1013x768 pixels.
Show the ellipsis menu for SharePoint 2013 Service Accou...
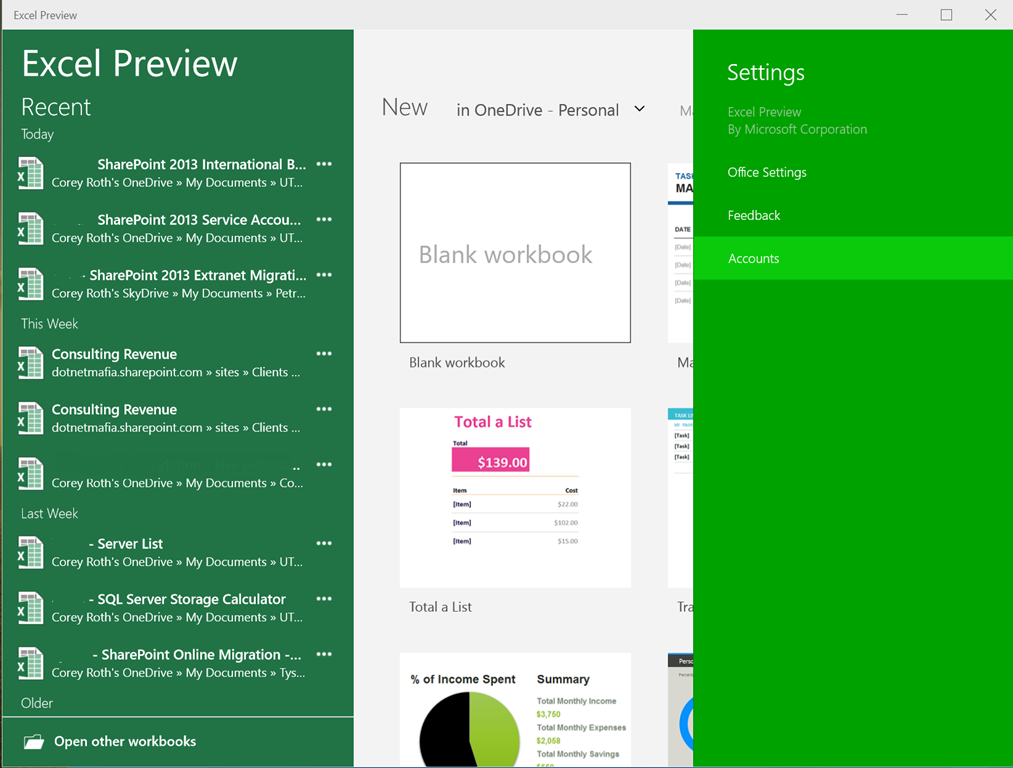point(324,220)
